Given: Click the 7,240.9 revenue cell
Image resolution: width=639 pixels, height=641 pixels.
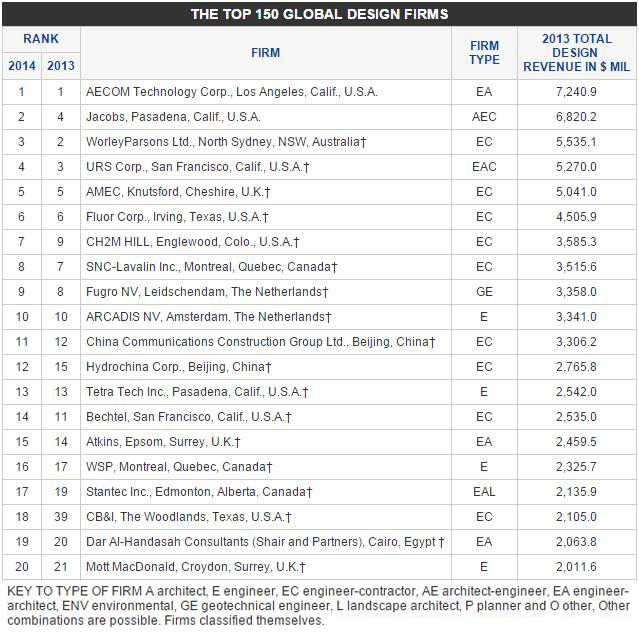Looking at the screenshot, I should click(576, 92).
